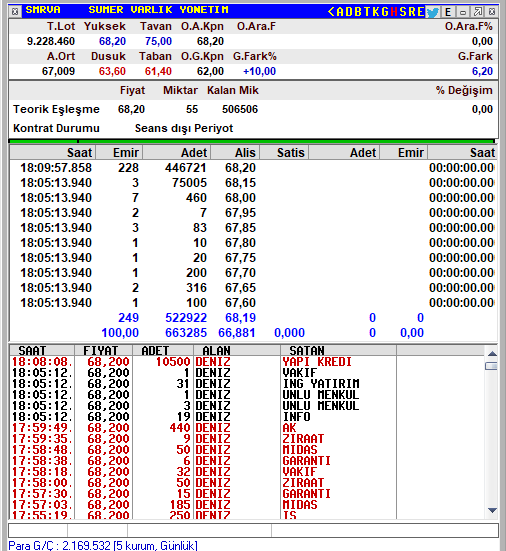Viewport: 506px width, 551px height.
Task: Click the yellow < arrow in title bar
Action: [x=331, y=12]
